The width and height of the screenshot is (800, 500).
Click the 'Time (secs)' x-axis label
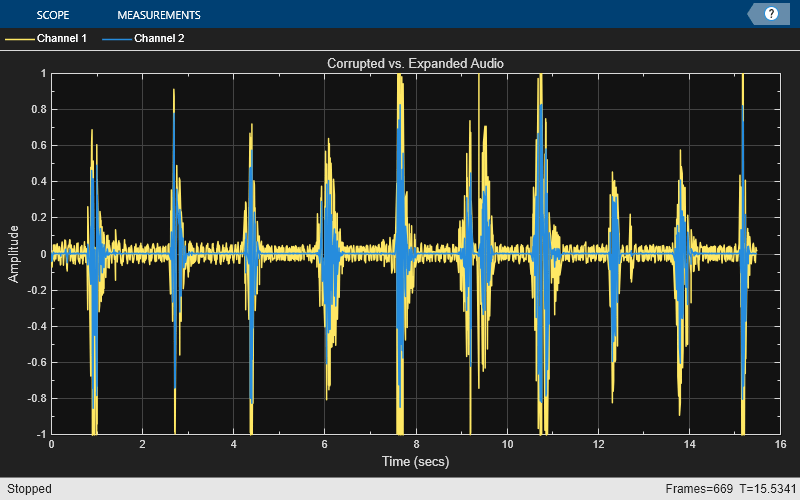415,461
